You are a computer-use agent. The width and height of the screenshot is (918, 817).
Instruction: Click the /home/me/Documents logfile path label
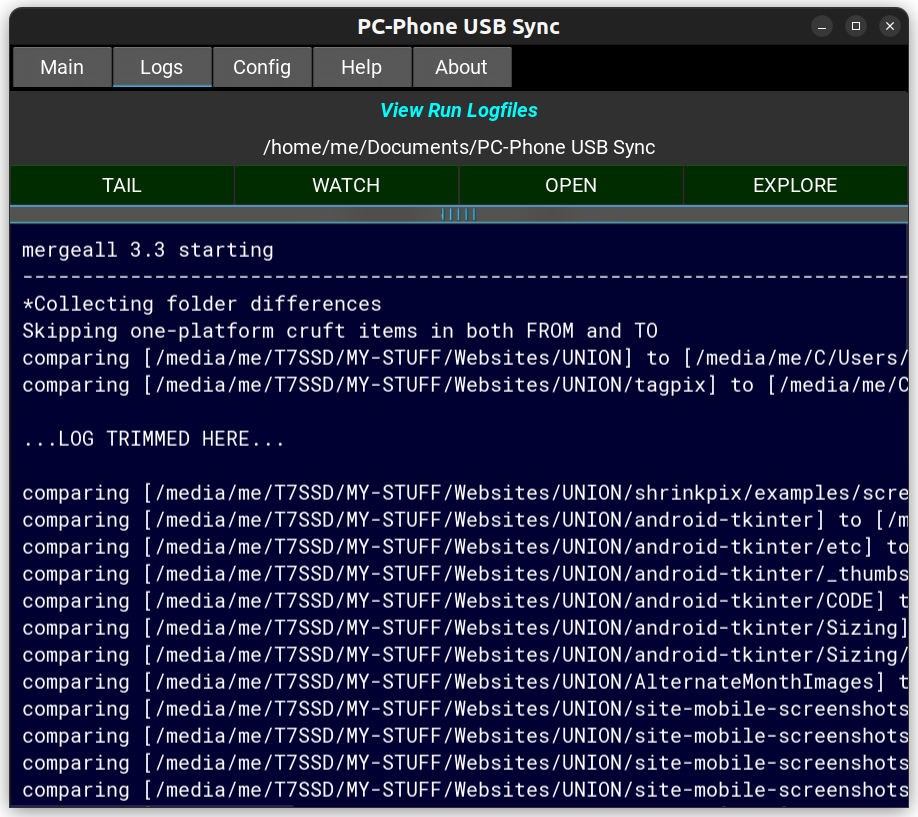click(459, 148)
